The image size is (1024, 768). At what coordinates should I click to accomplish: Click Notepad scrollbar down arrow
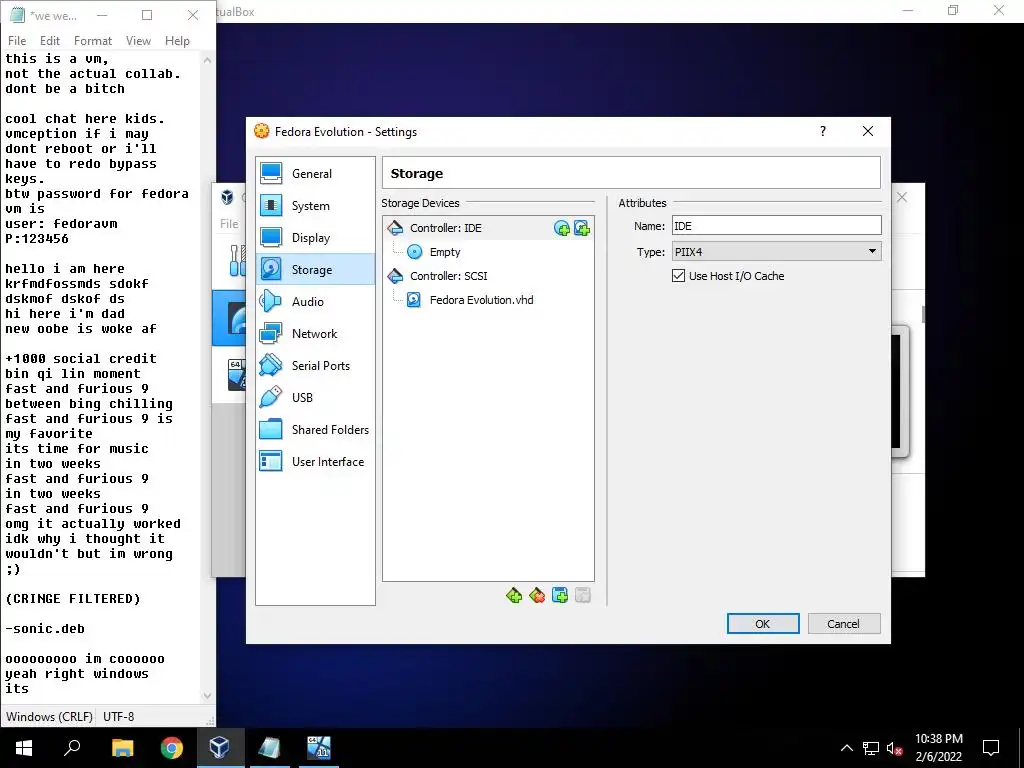[x=208, y=696]
